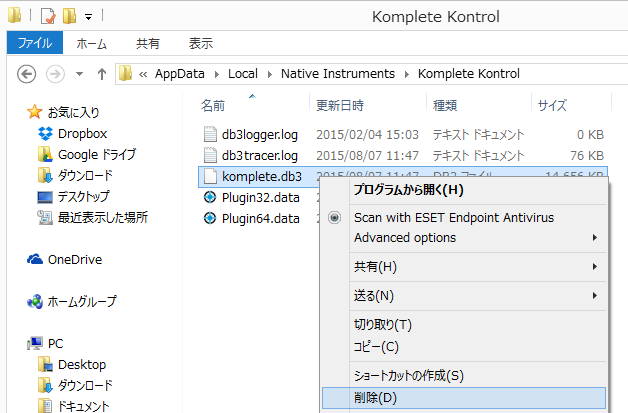Image resolution: width=628 pixels, height=413 pixels.
Task: Select the komplete.db3 file name
Action: 262,176
